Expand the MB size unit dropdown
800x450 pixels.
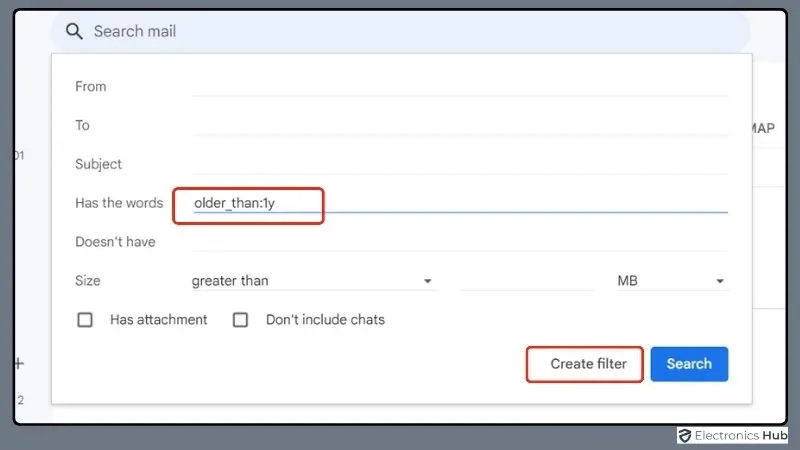click(x=670, y=281)
